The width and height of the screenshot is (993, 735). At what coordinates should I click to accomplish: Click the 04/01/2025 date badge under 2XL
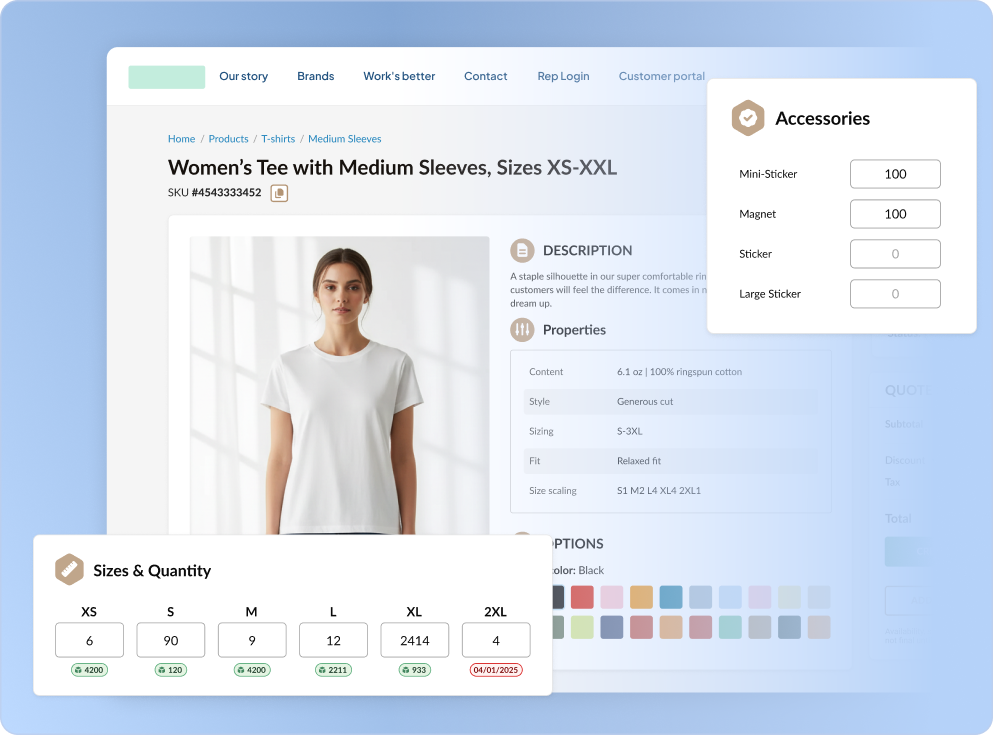click(496, 670)
